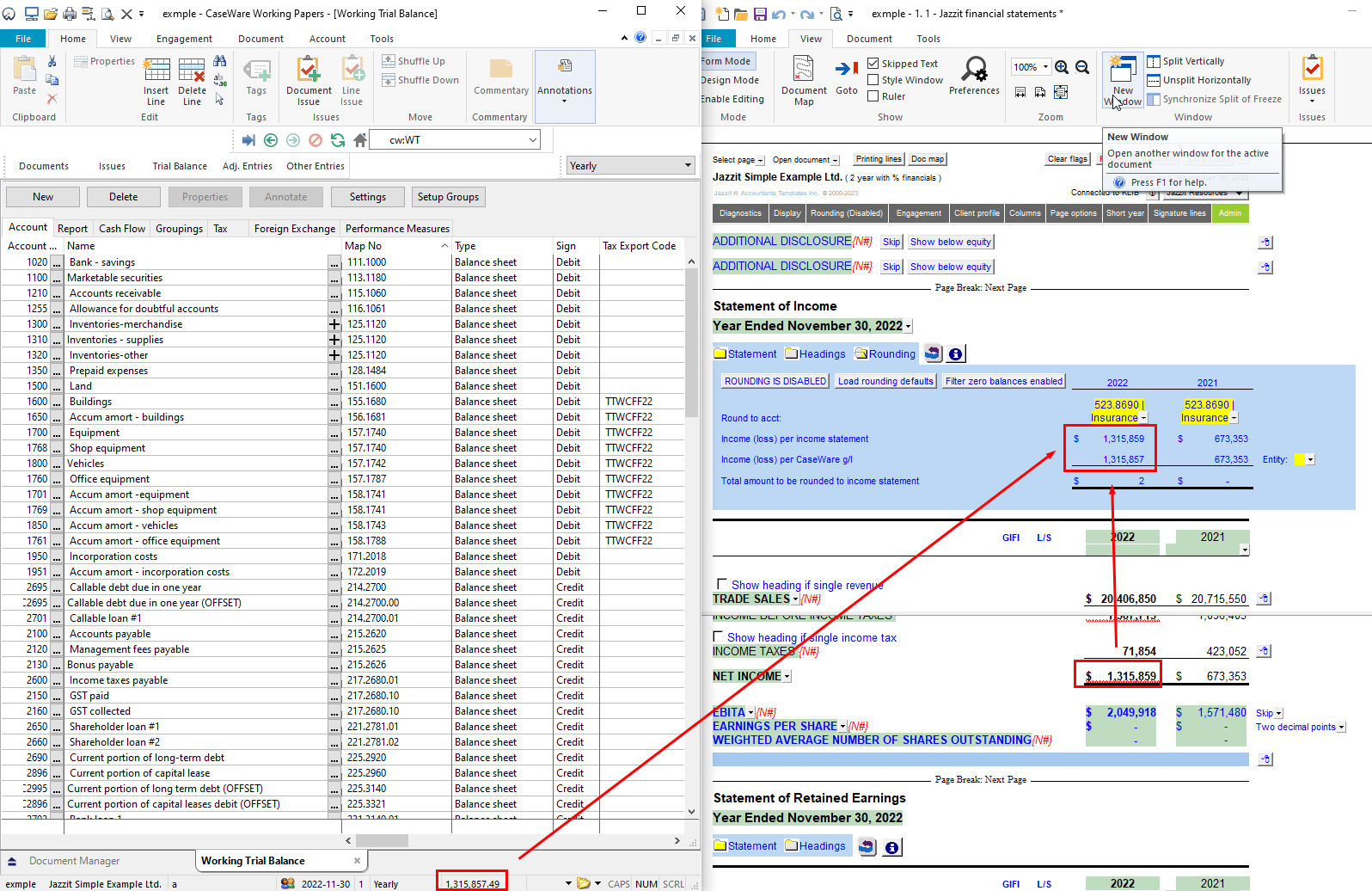Viewport: 1372px width, 891px height.
Task: Enable the Ruler checkbox
Action: (x=873, y=96)
